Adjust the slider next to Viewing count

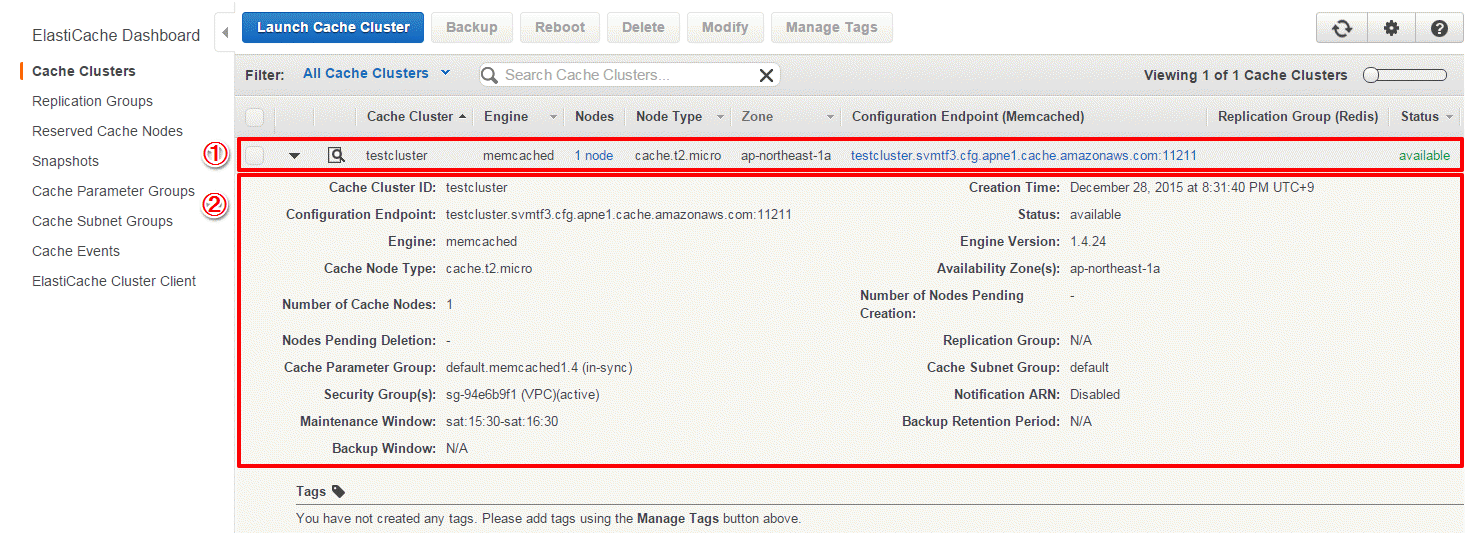1405,75
